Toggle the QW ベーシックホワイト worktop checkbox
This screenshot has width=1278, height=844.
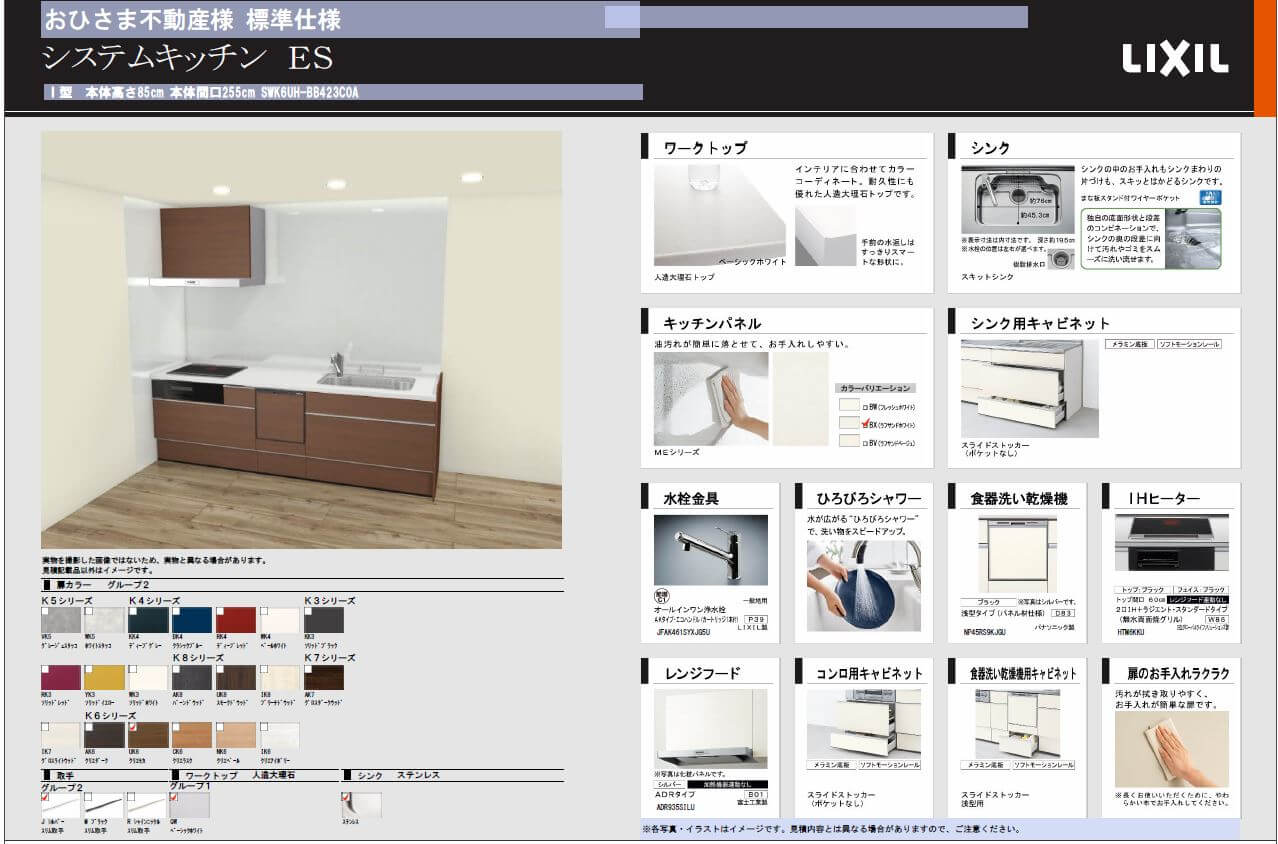(x=175, y=796)
